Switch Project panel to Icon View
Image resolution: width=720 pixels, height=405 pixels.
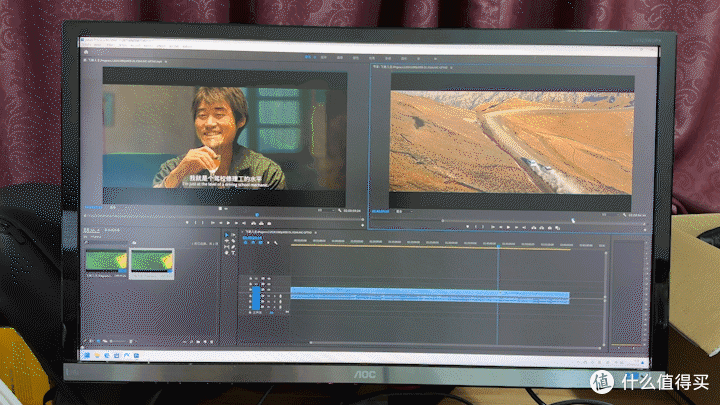coord(98,341)
